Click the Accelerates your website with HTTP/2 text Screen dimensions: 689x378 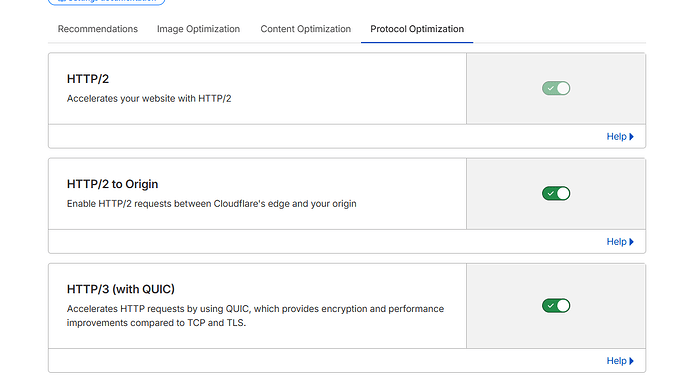click(149, 99)
